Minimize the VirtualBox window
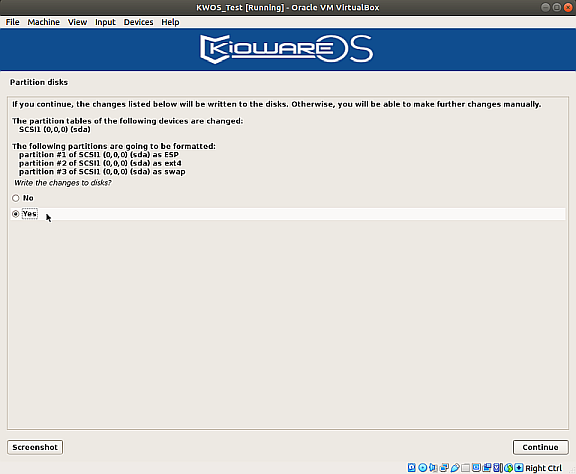576x474 pixels. (x=546, y=7)
